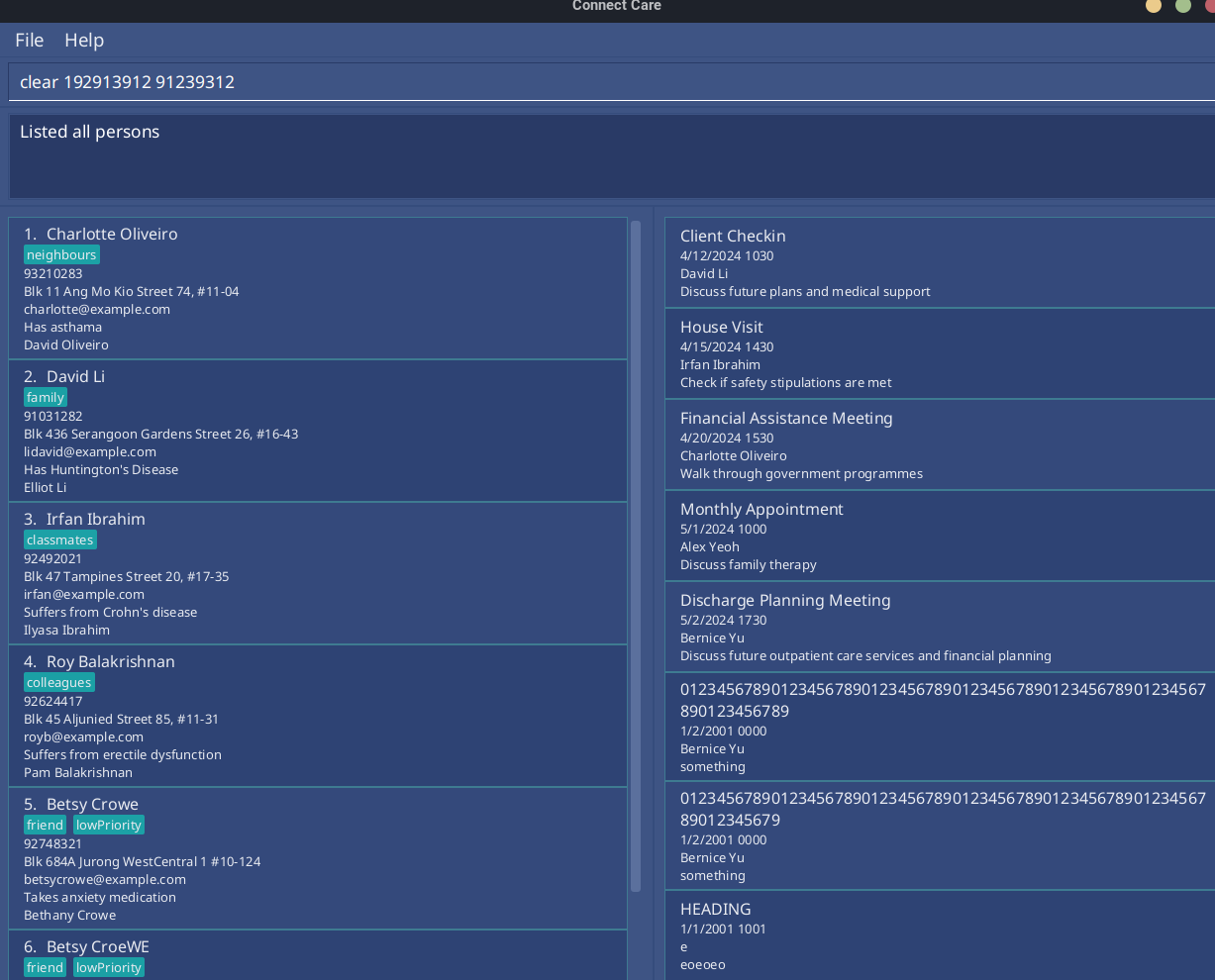Click the 'neighbours' tag
The width and height of the screenshot is (1215, 980).
click(61, 255)
